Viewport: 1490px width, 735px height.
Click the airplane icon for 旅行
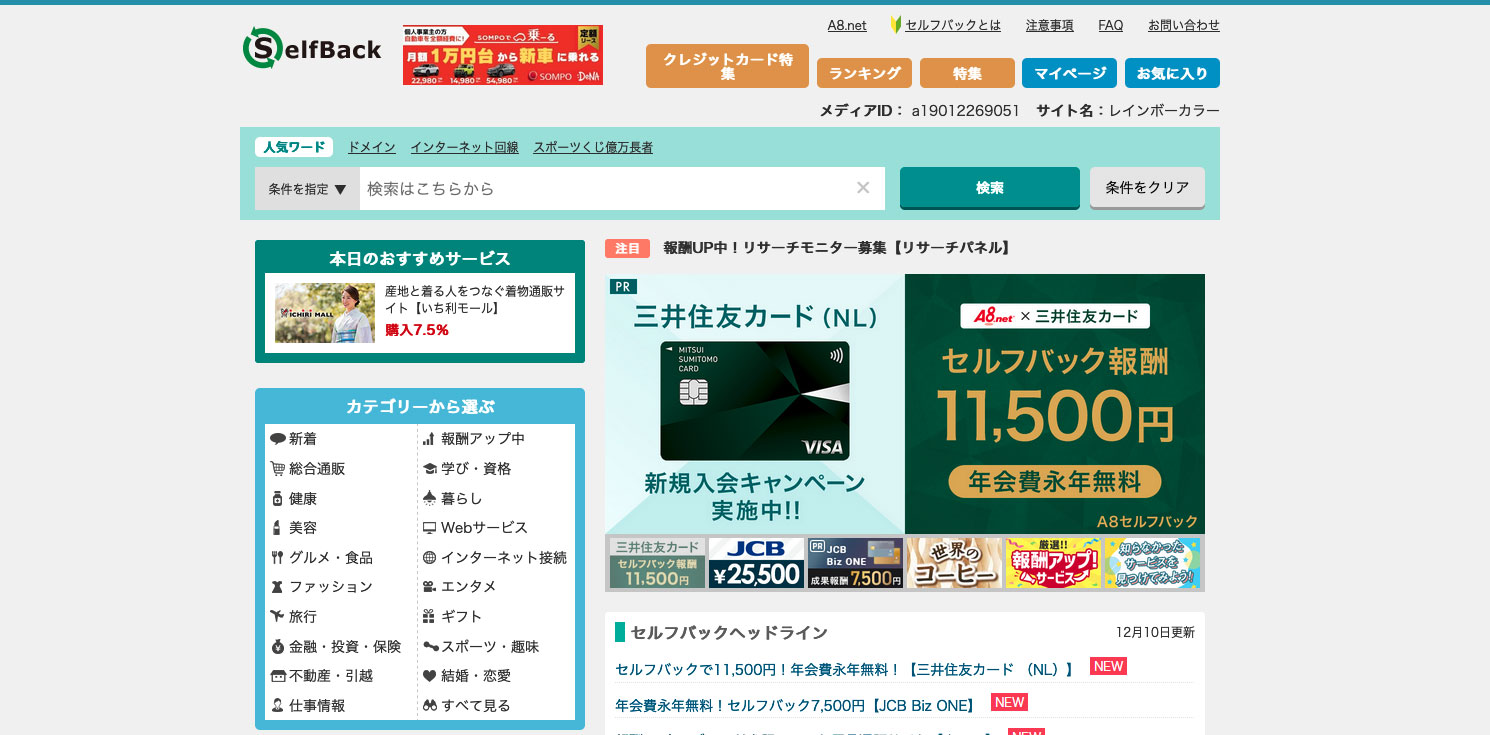tap(277, 617)
